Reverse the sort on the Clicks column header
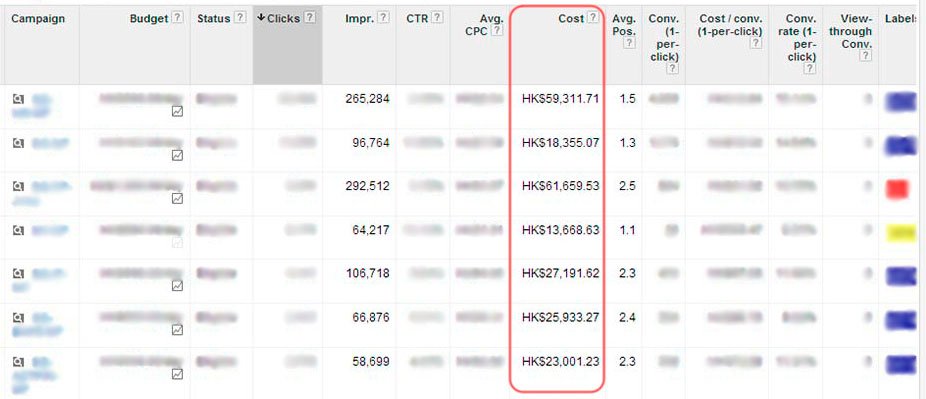926x399 pixels. 283,18
